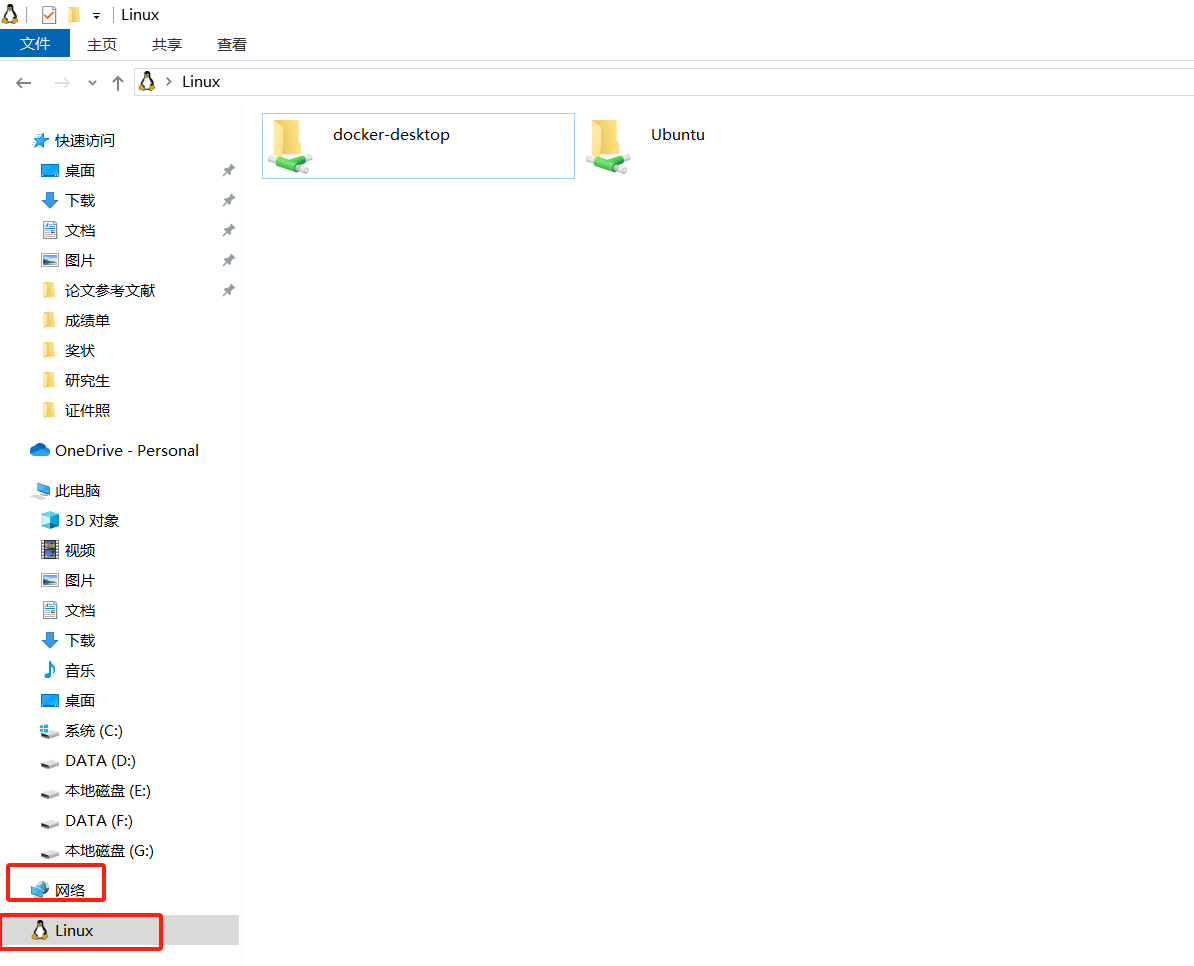1194x966 pixels.
Task: Click the pin icon beside 论文参考文献
Action: click(x=228, y=291)
